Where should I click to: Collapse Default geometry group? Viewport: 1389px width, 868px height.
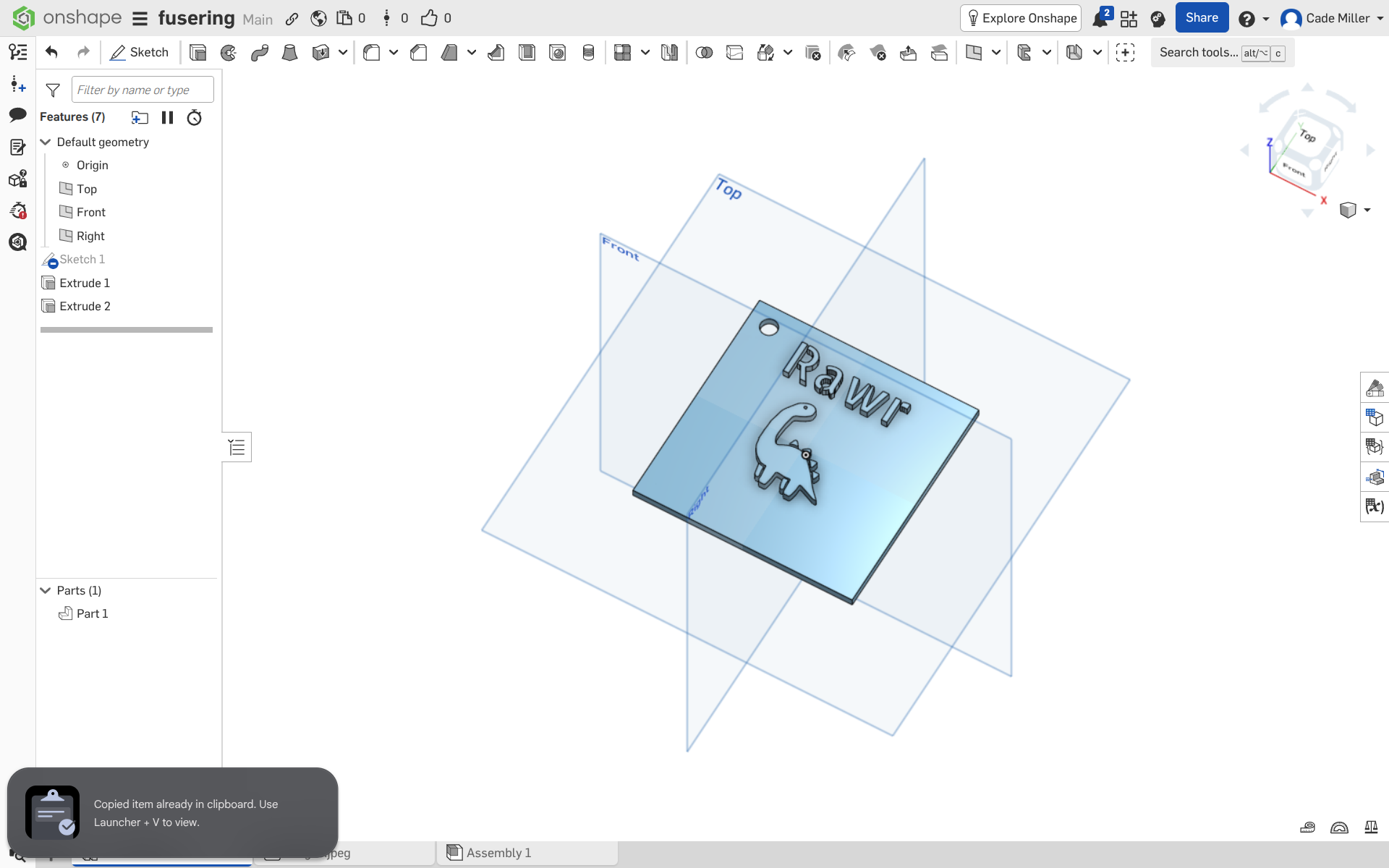pos(46,142)
